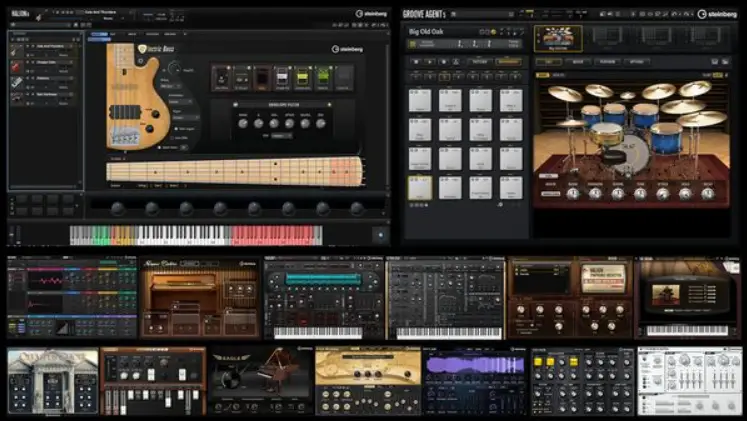The height and width of the screenshot is (421, 747).
Task: Click the highlighted Instrument button in Groove Agent
Action: click(x=508, y=62)
